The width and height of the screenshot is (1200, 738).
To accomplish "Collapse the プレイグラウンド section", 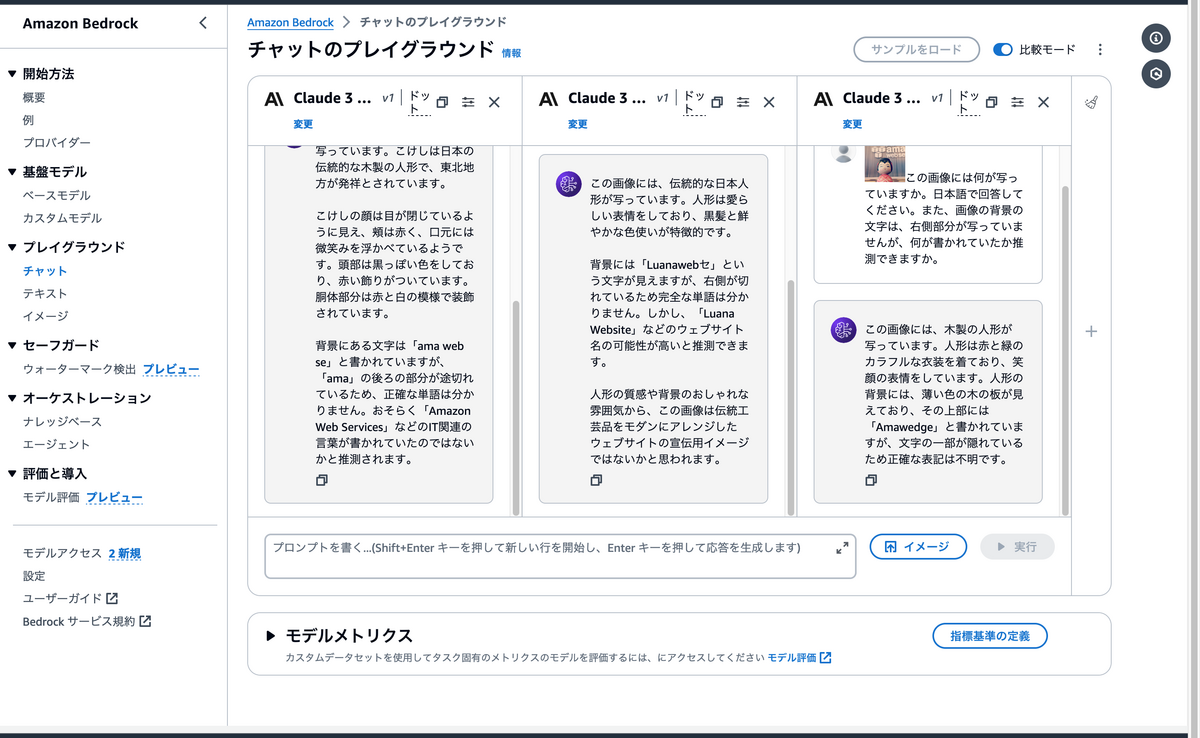I will tap(12, 247).
